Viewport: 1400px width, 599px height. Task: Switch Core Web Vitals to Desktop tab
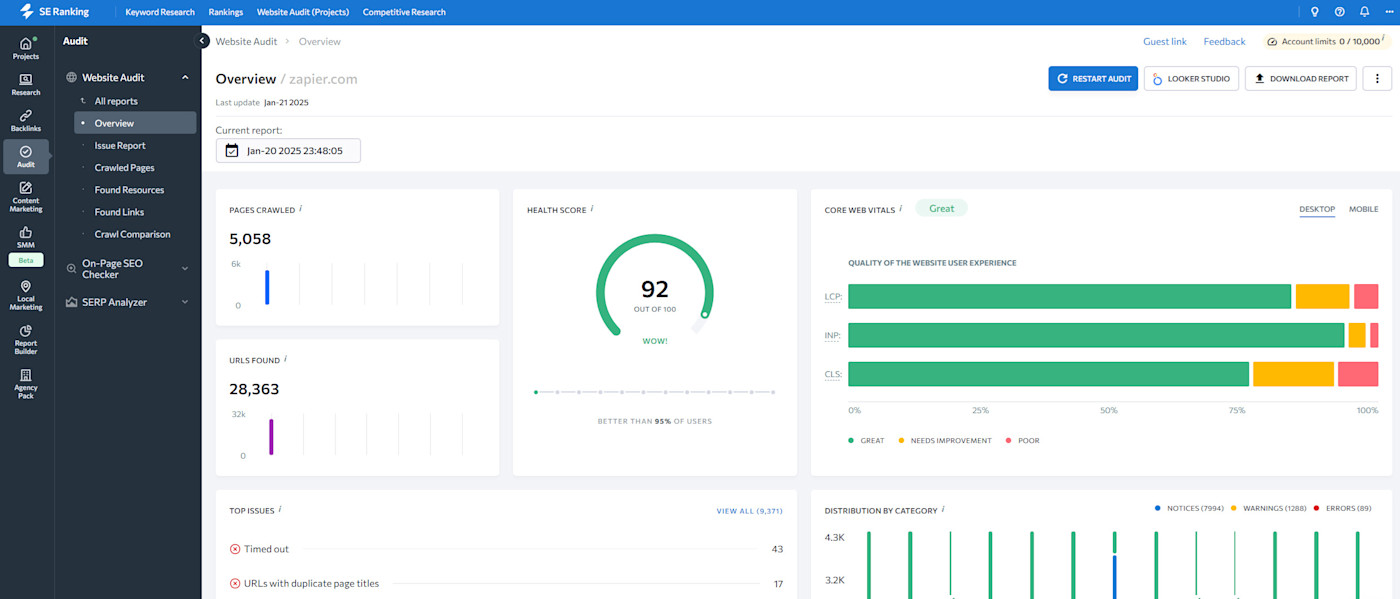tap(1317, 209)
